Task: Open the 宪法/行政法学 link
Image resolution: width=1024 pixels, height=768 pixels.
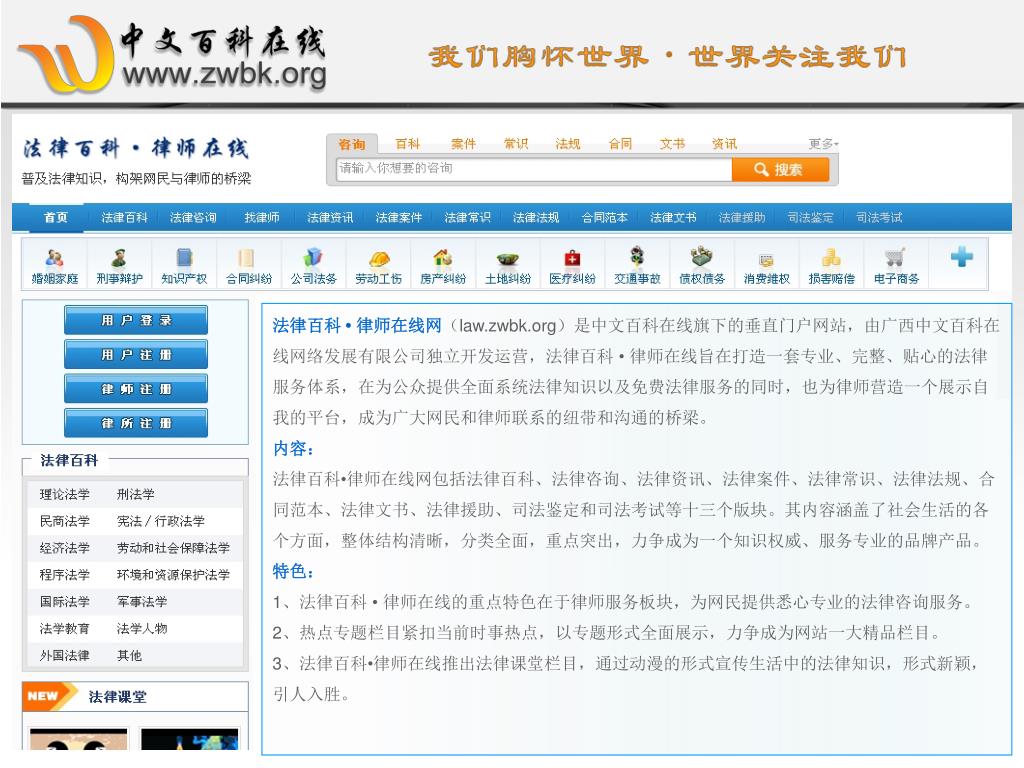Action: coord(161,521)
